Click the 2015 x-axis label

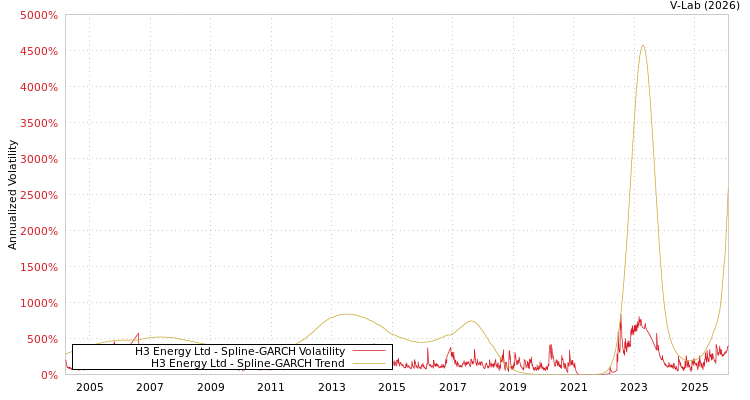(392, 387)
